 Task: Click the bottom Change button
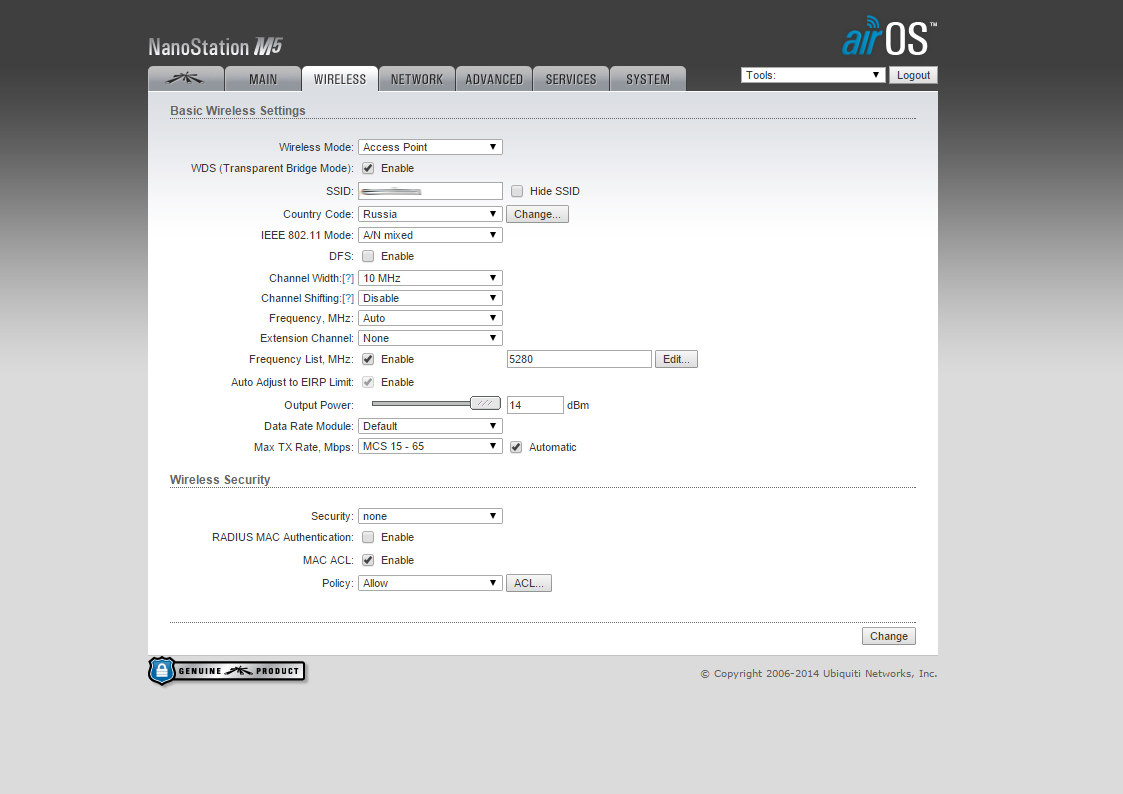pyautogui.click(x=889, y=636)
